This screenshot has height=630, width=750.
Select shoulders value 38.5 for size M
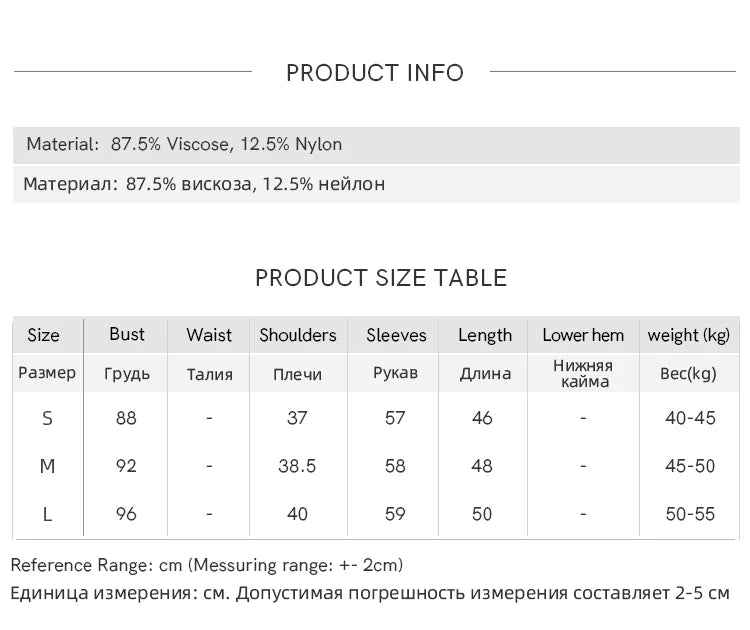298,466
